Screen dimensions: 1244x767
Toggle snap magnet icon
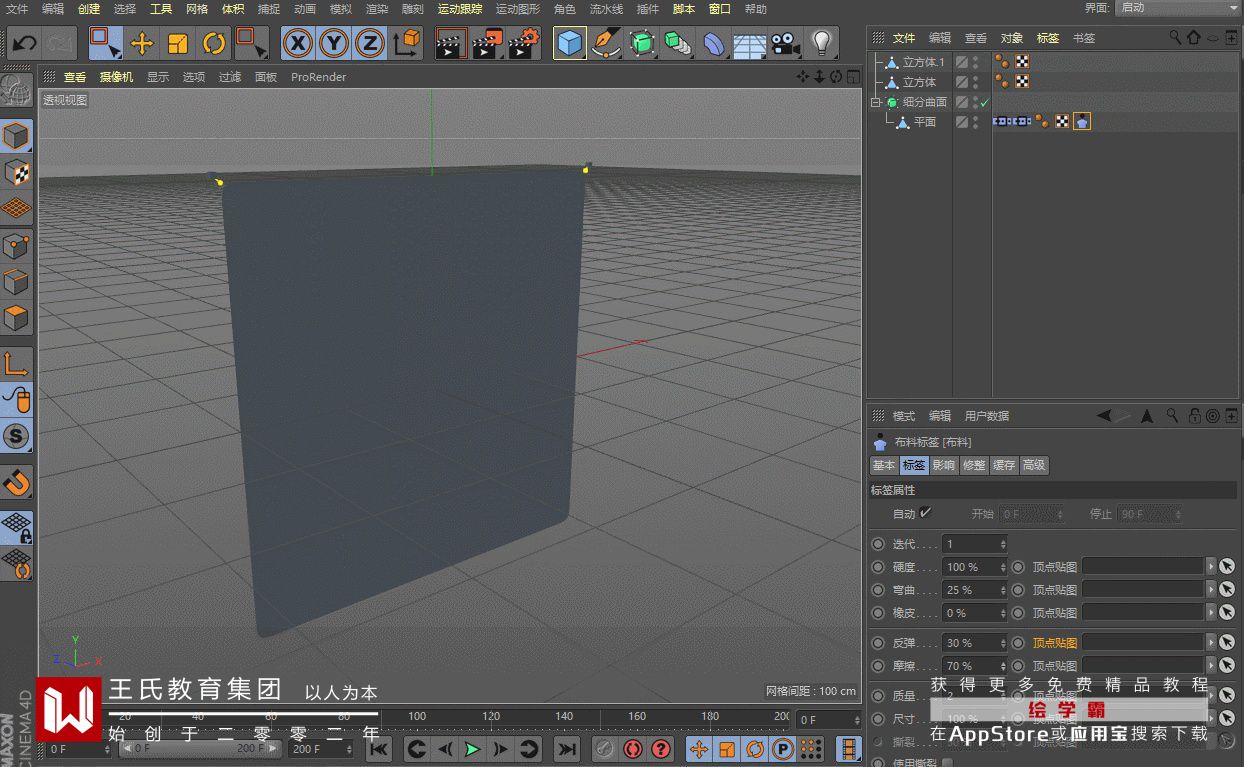tap(17, 482)
